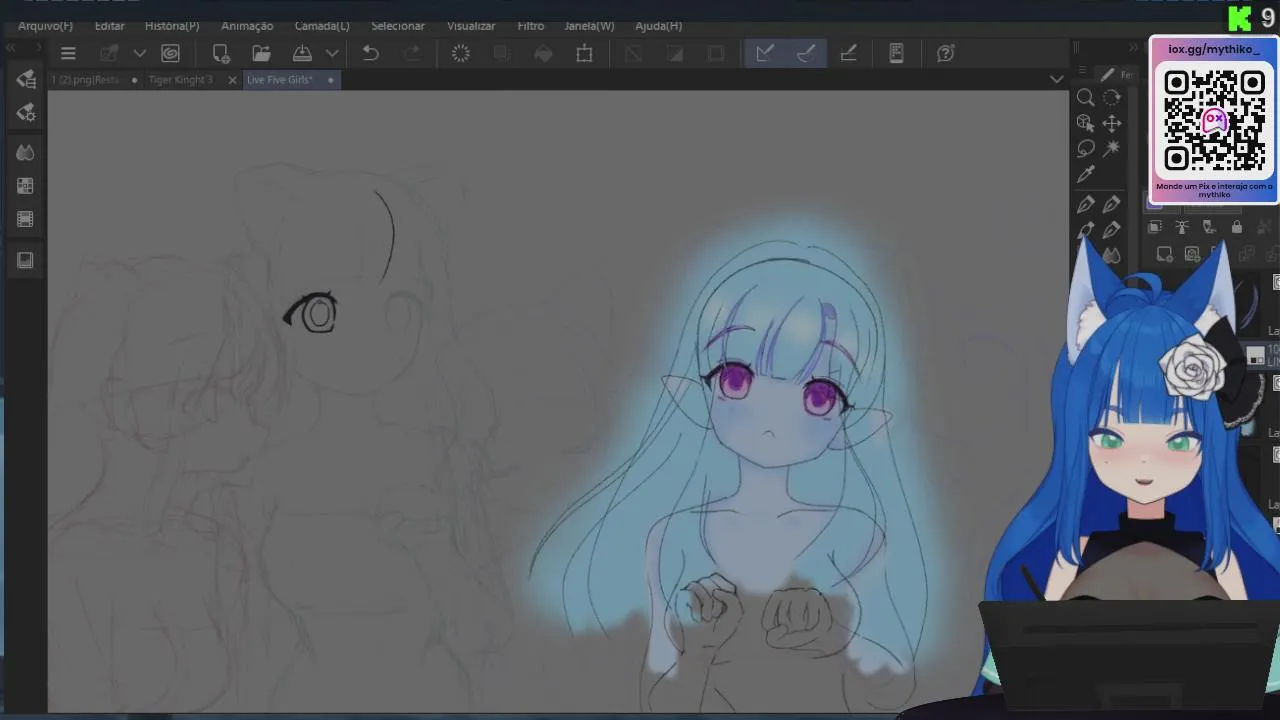Open the hamburger menu in command bar
1280x720 pixels.
[68, 54]
